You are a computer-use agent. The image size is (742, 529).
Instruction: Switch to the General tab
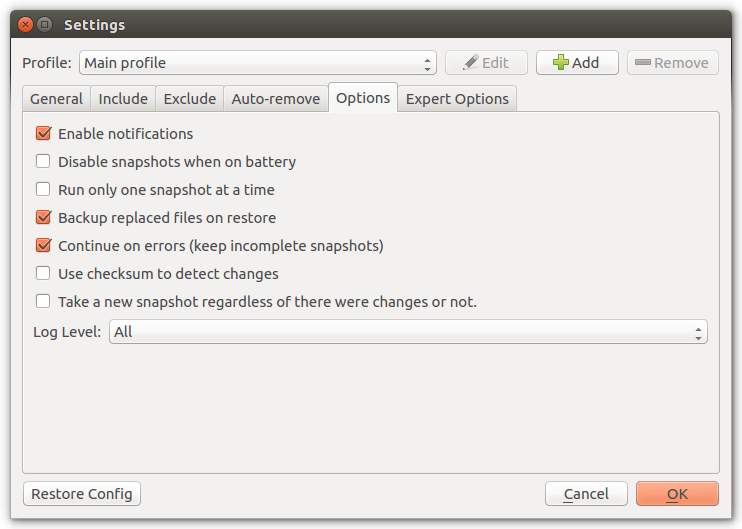[x=56, y=98]
